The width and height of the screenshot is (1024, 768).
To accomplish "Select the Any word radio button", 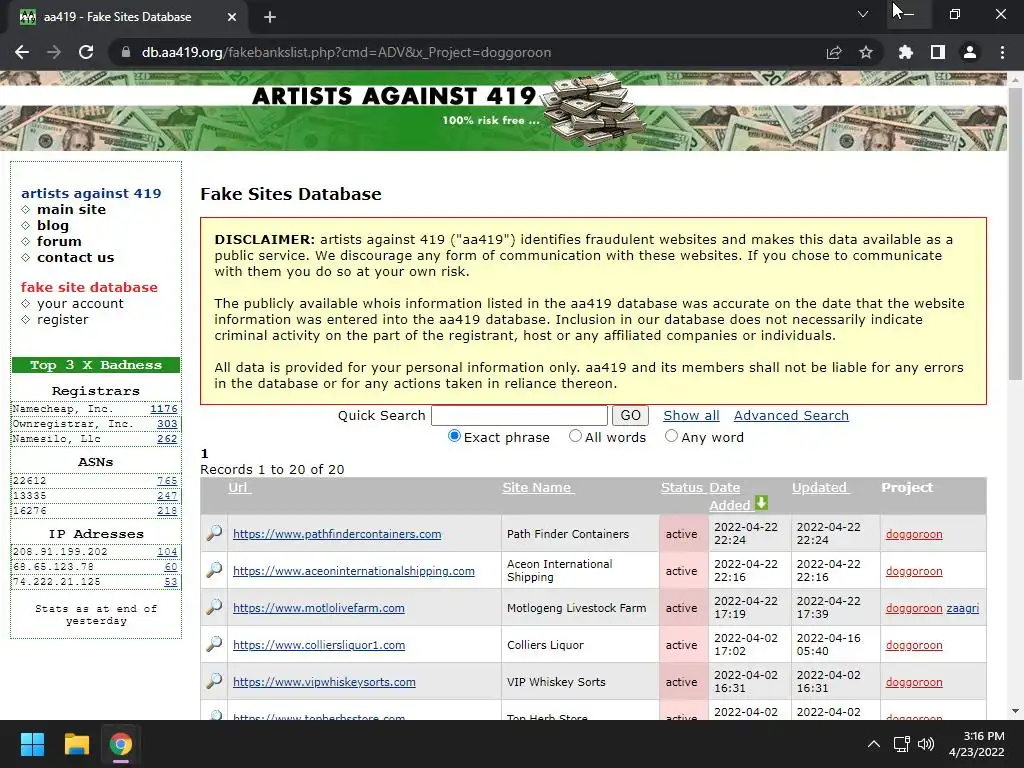I will (671, 436).
